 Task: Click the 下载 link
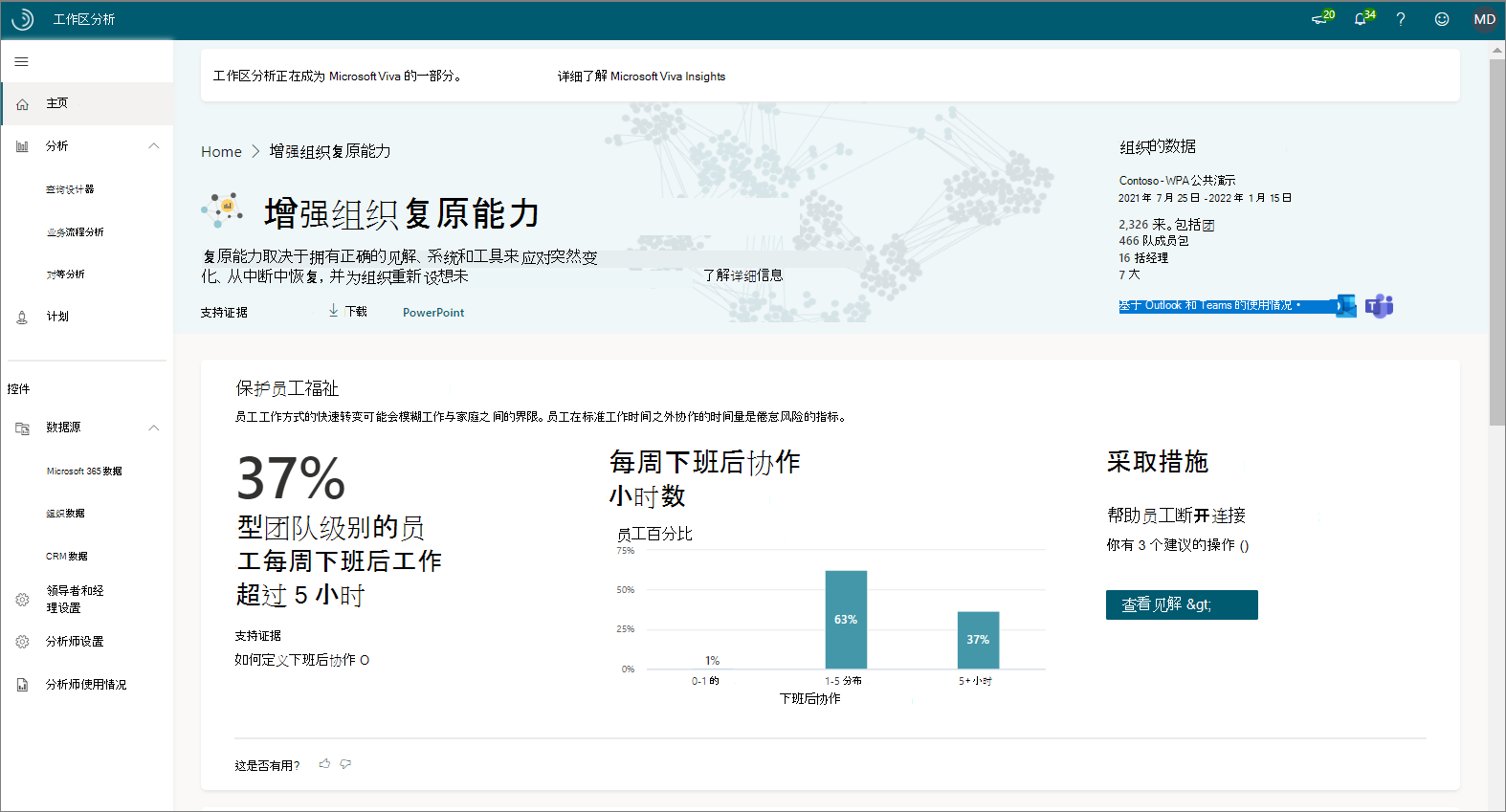[x=356, y=312]
